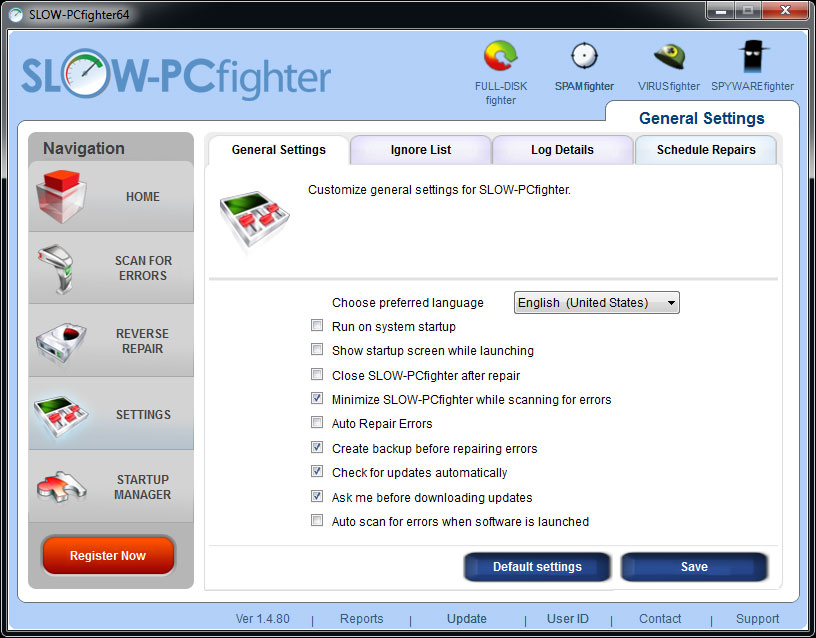The width and height of the screenshot is (816, 638).
Task: Uncheck Minimize SLOW-PCfighter while scanning
Action: point(317,398)
